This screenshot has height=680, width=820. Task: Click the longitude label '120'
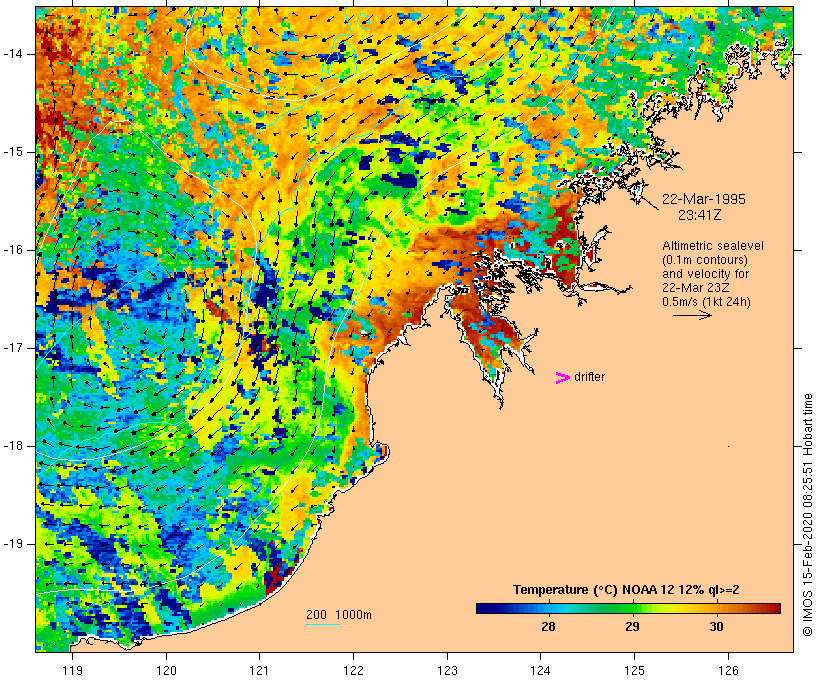coord(166,670)
